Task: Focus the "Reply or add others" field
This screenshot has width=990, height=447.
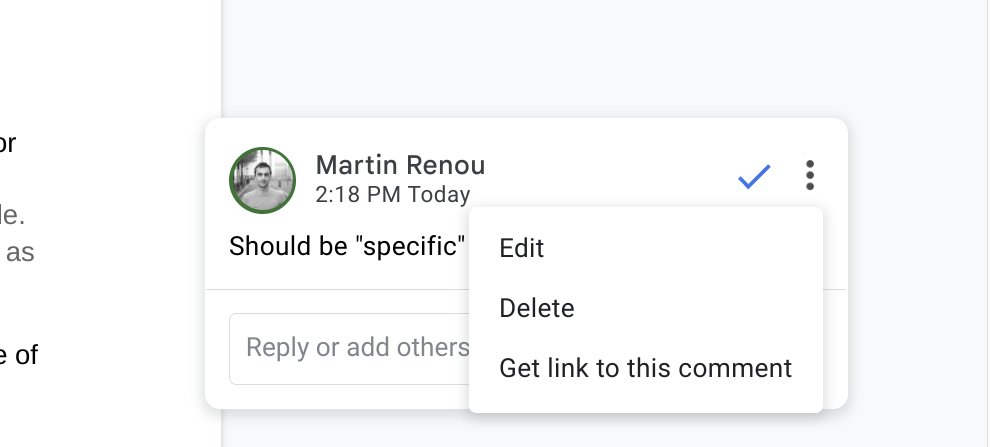Action: pos(350,348)
